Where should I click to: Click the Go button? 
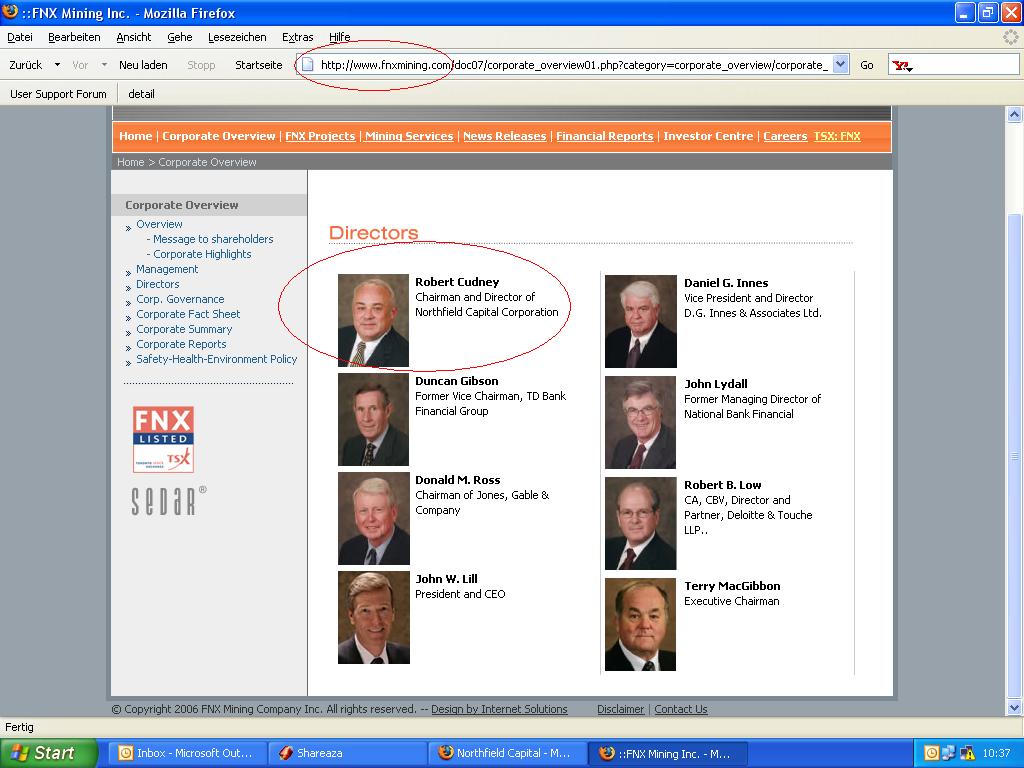(867, 65)
